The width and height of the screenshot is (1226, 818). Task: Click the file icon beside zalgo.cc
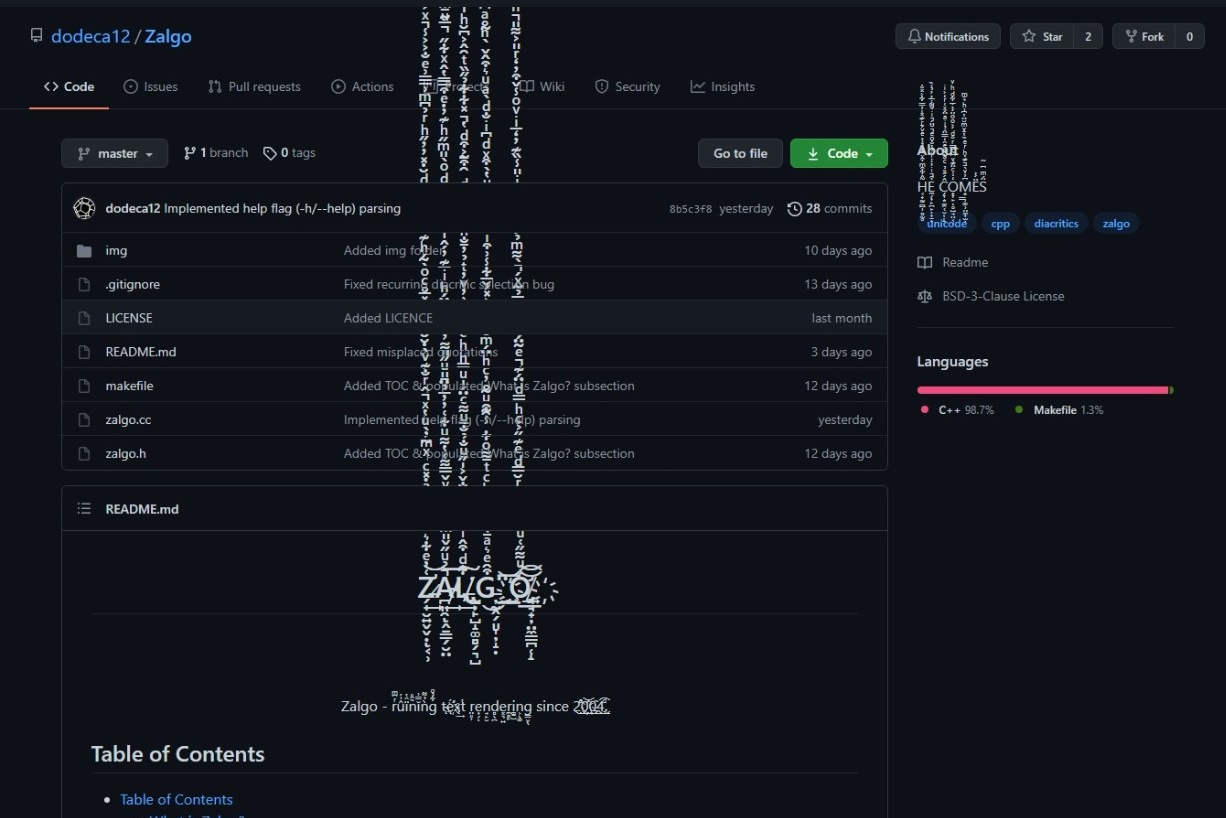click(x=84, y=420)
